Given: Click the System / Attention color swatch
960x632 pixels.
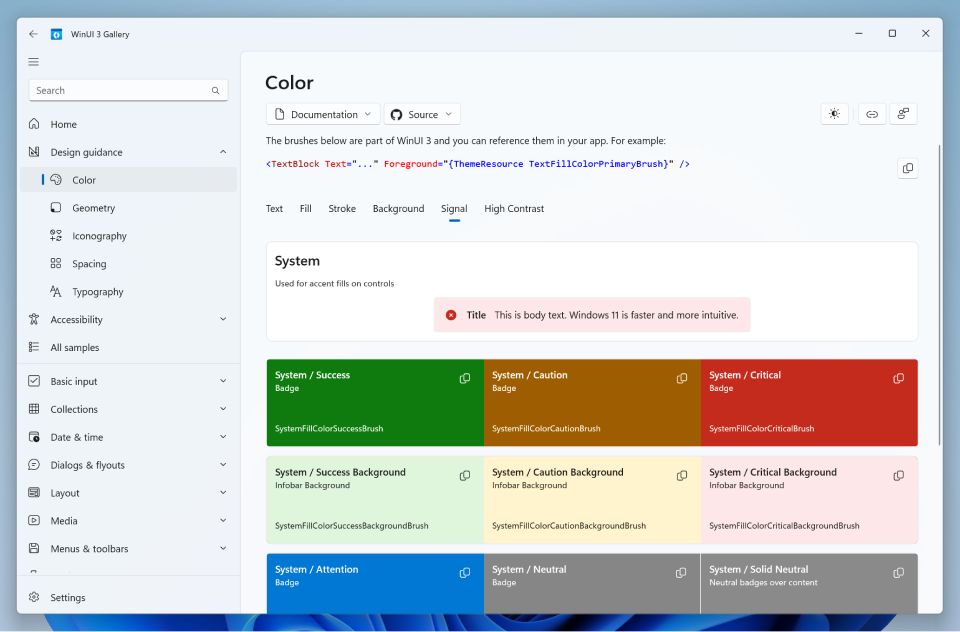Looking at the screenshot, I should [375, 583].
